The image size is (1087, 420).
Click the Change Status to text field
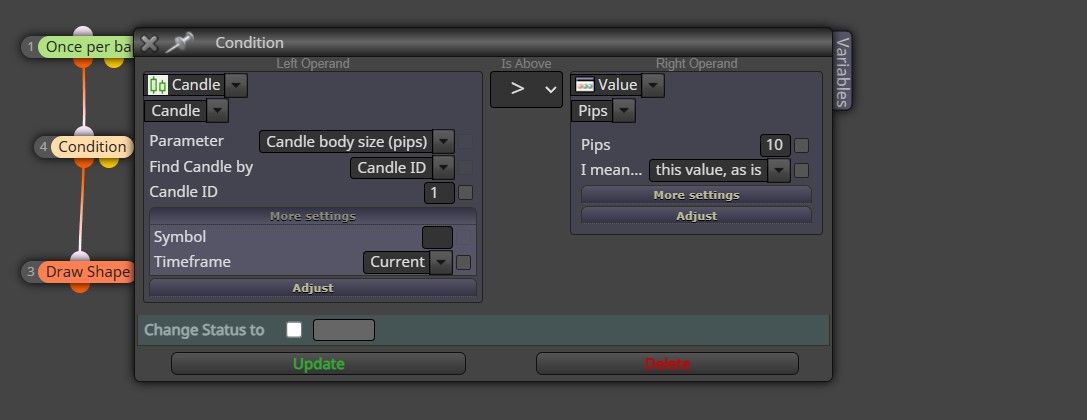(x=344, y=330)
